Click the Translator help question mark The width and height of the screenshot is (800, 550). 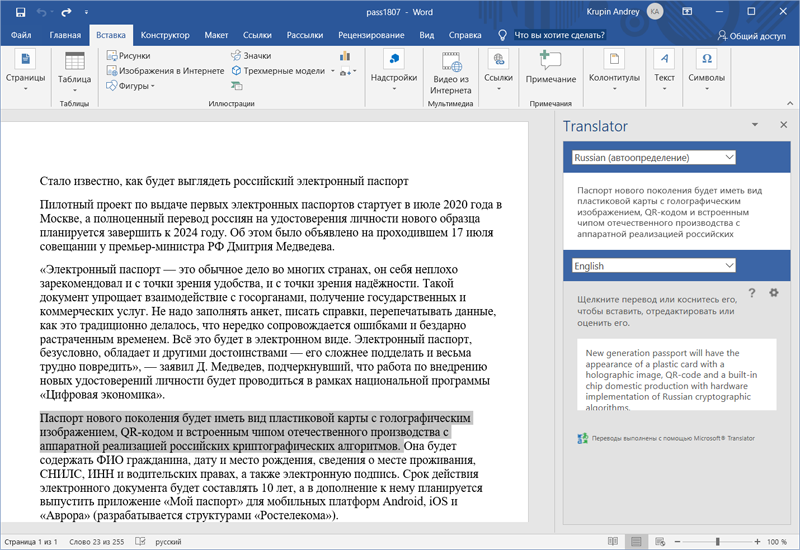(x=751, y=293)
